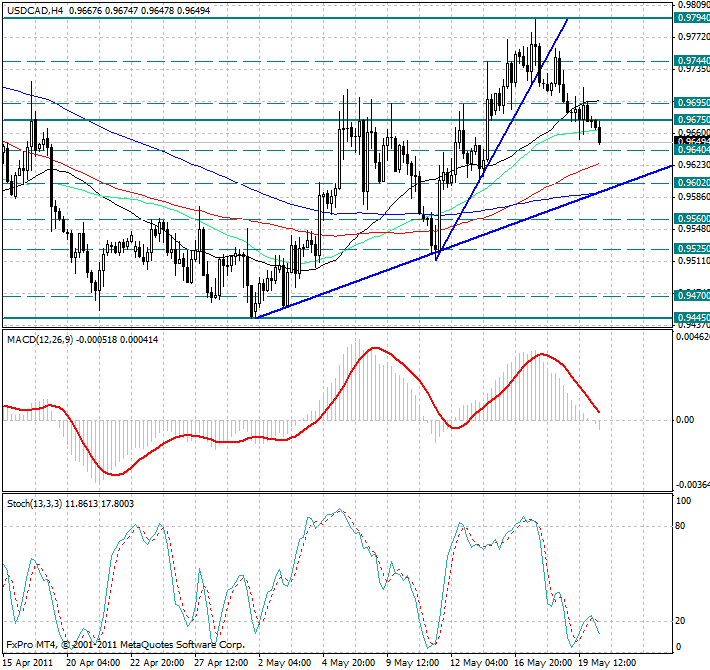Click the Stoch(13,3,3) indicator label

pos(34,503)
